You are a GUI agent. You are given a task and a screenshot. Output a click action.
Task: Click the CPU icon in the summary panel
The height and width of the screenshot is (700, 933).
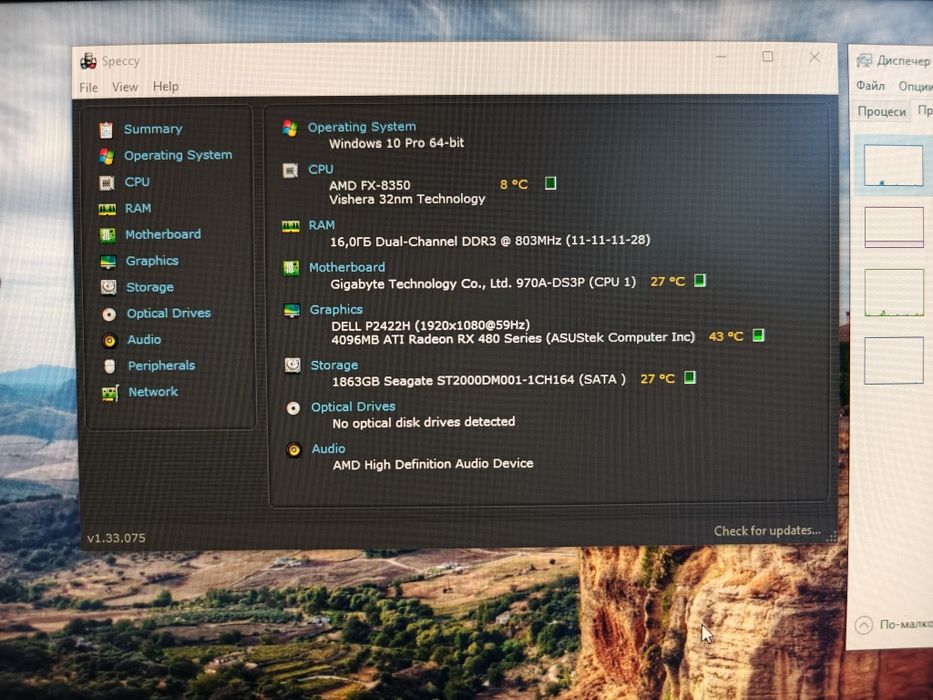pyautogui.click(x=290, y=171)
